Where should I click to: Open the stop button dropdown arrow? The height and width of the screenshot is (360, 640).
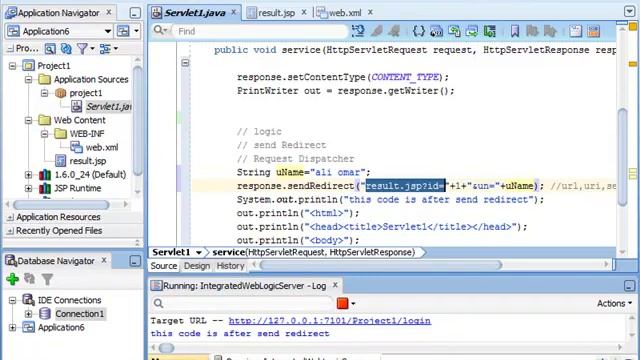click(353, 304)
